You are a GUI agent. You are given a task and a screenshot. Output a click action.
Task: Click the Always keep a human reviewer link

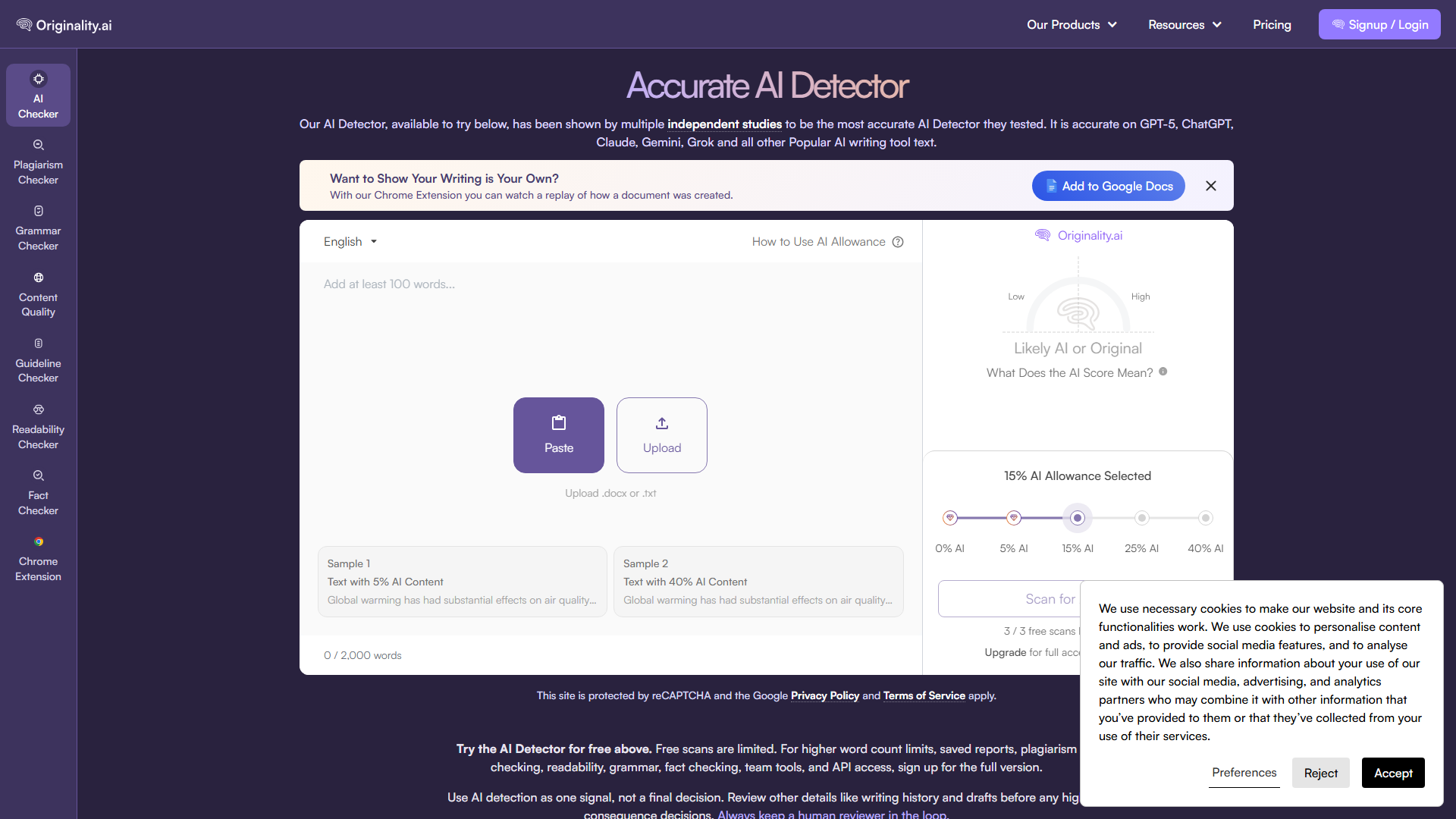point(832,814)
